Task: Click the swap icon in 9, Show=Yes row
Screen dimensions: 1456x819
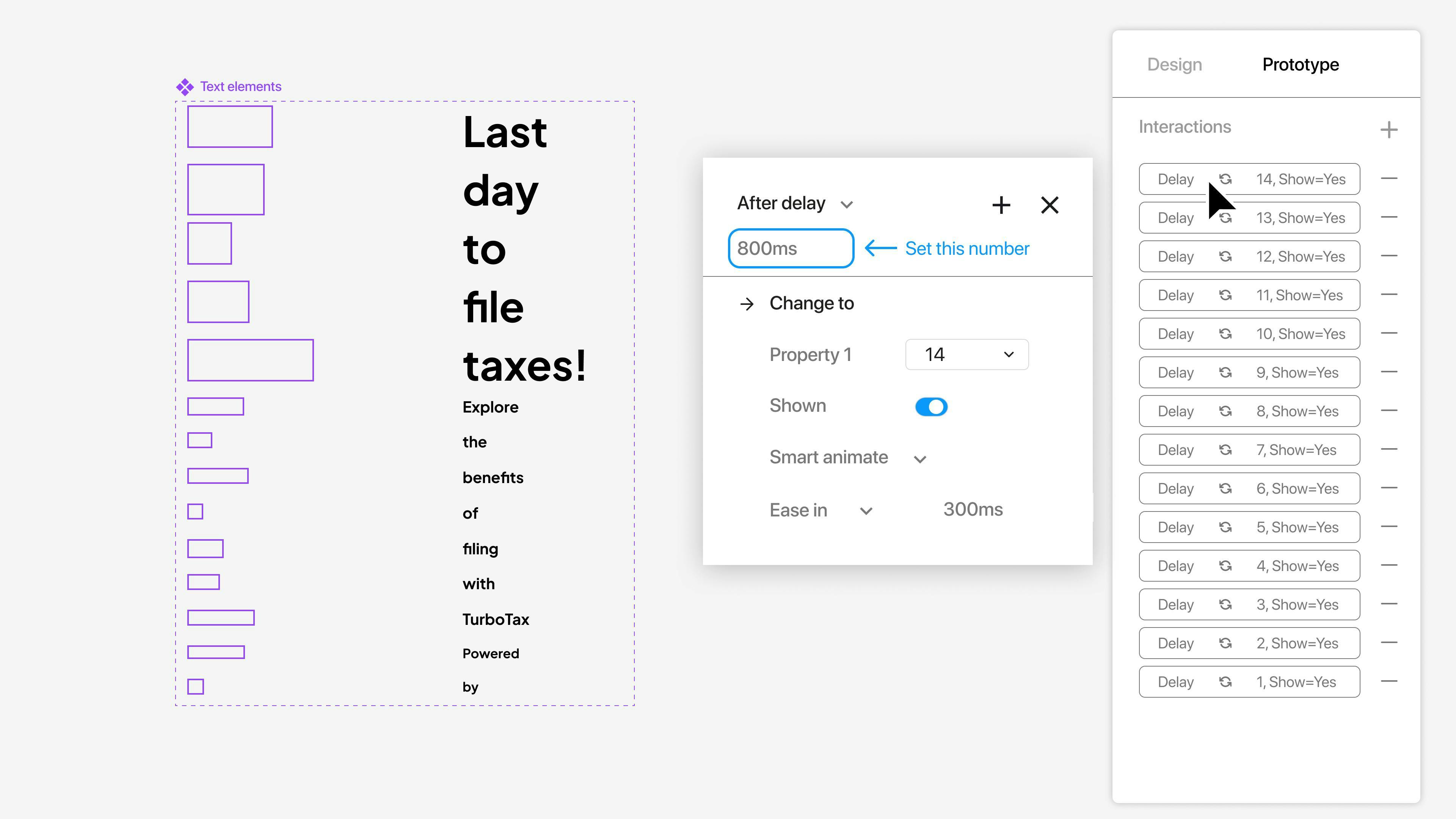Action: click(x=1225, y=372)
